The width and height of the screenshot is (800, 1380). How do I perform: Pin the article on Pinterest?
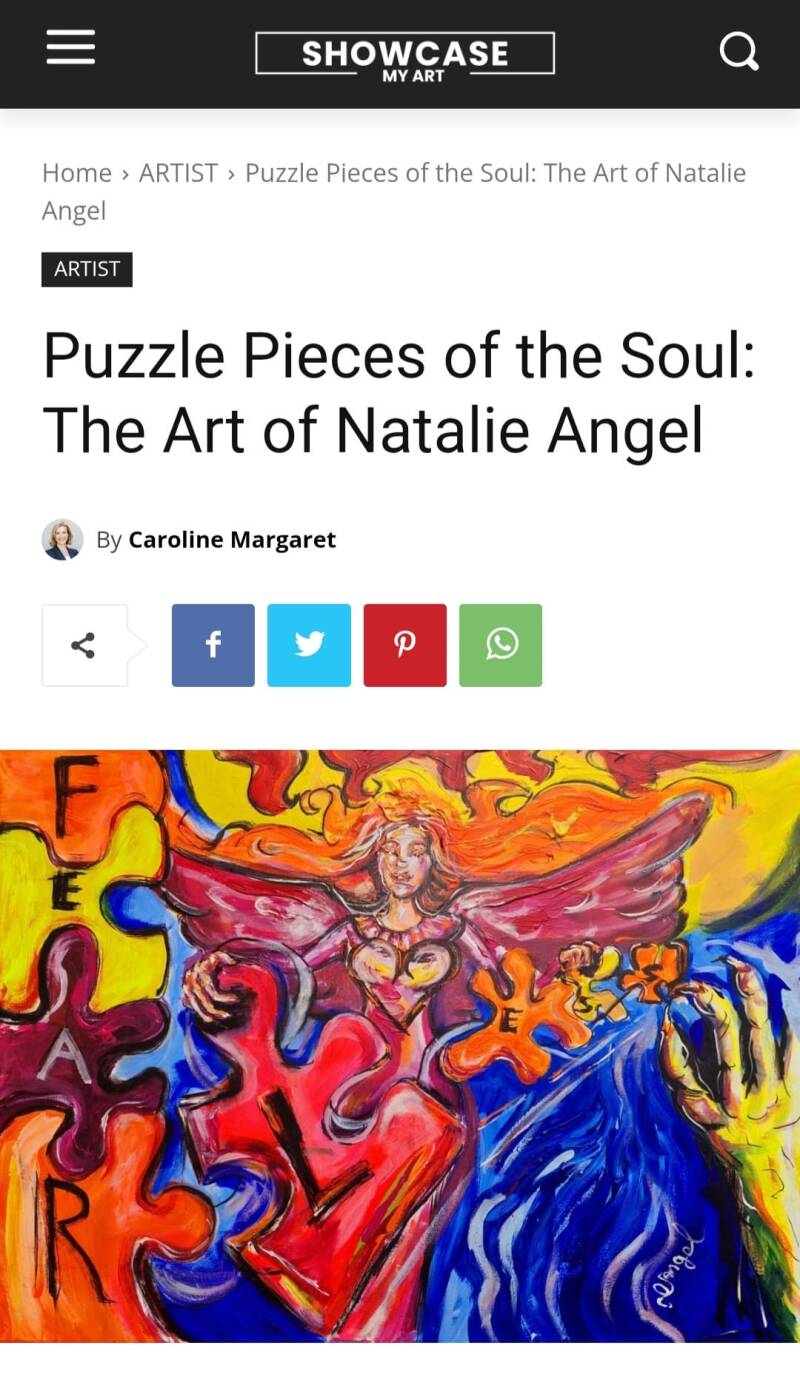[x=405, y=645]
